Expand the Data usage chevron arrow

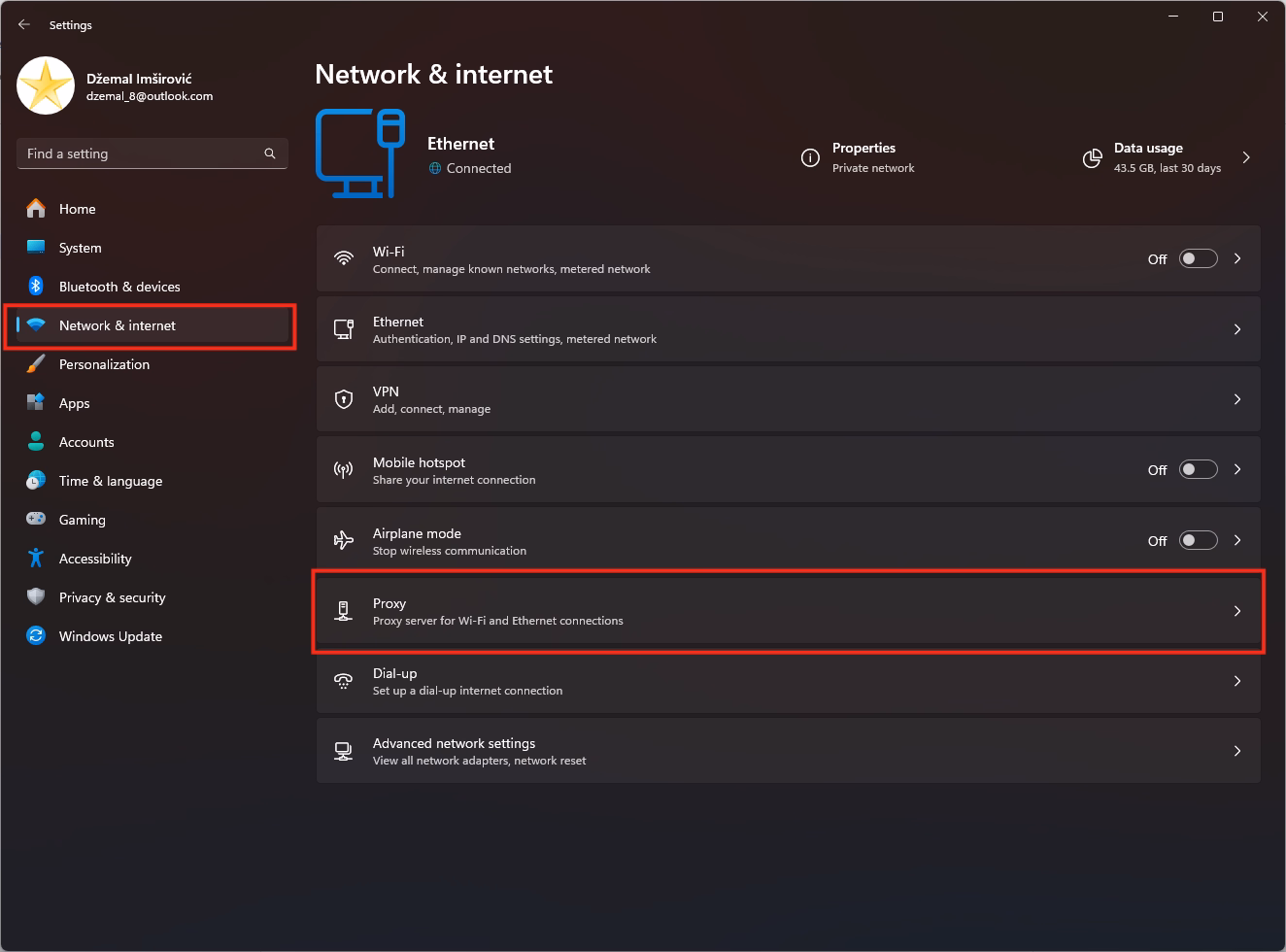(1246, 157)
